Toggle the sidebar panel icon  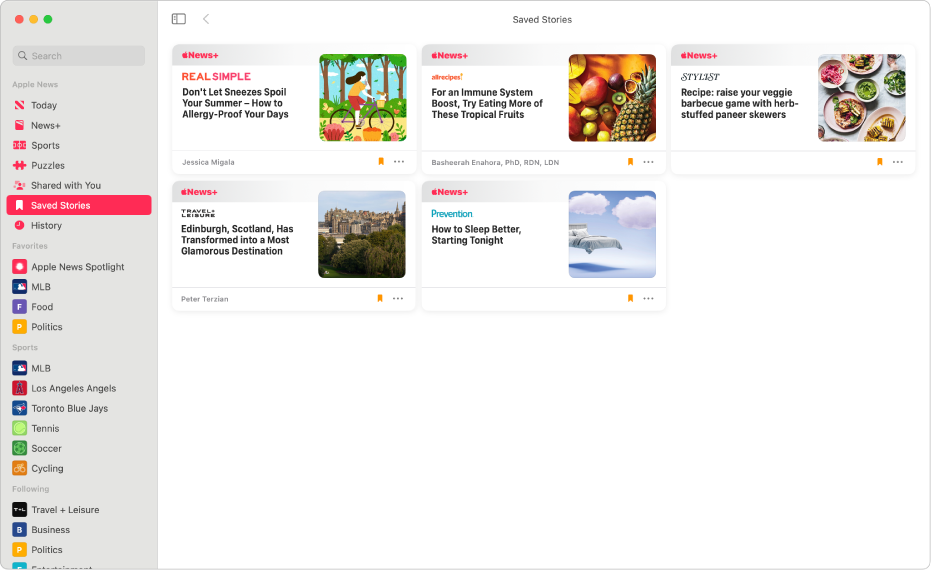pyautogui.click(x=178, y=19)
